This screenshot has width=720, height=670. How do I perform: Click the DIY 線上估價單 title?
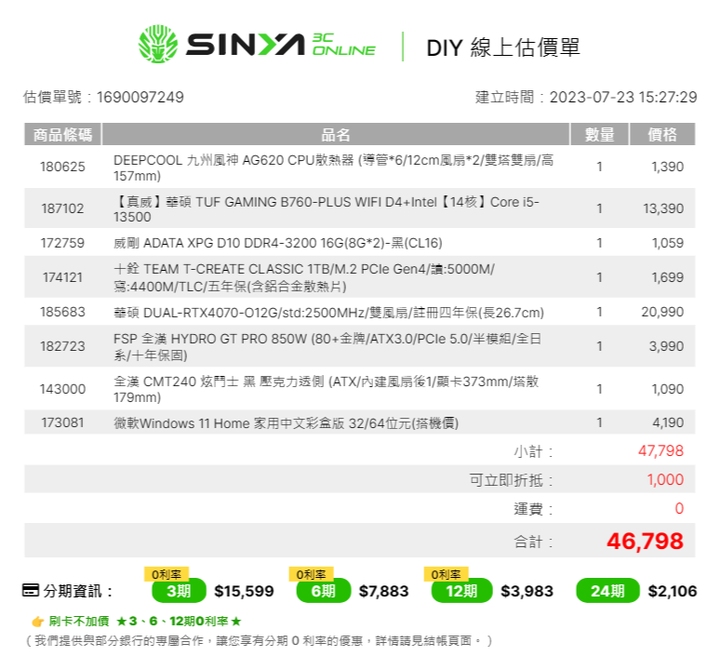coord(503,48)
